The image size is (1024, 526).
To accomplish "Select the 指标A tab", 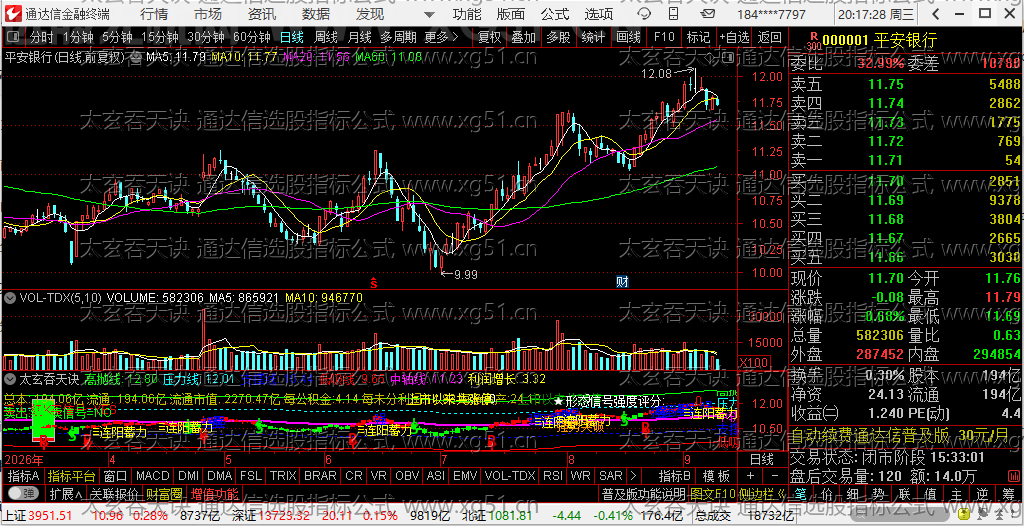I will [x=23, y=476].
